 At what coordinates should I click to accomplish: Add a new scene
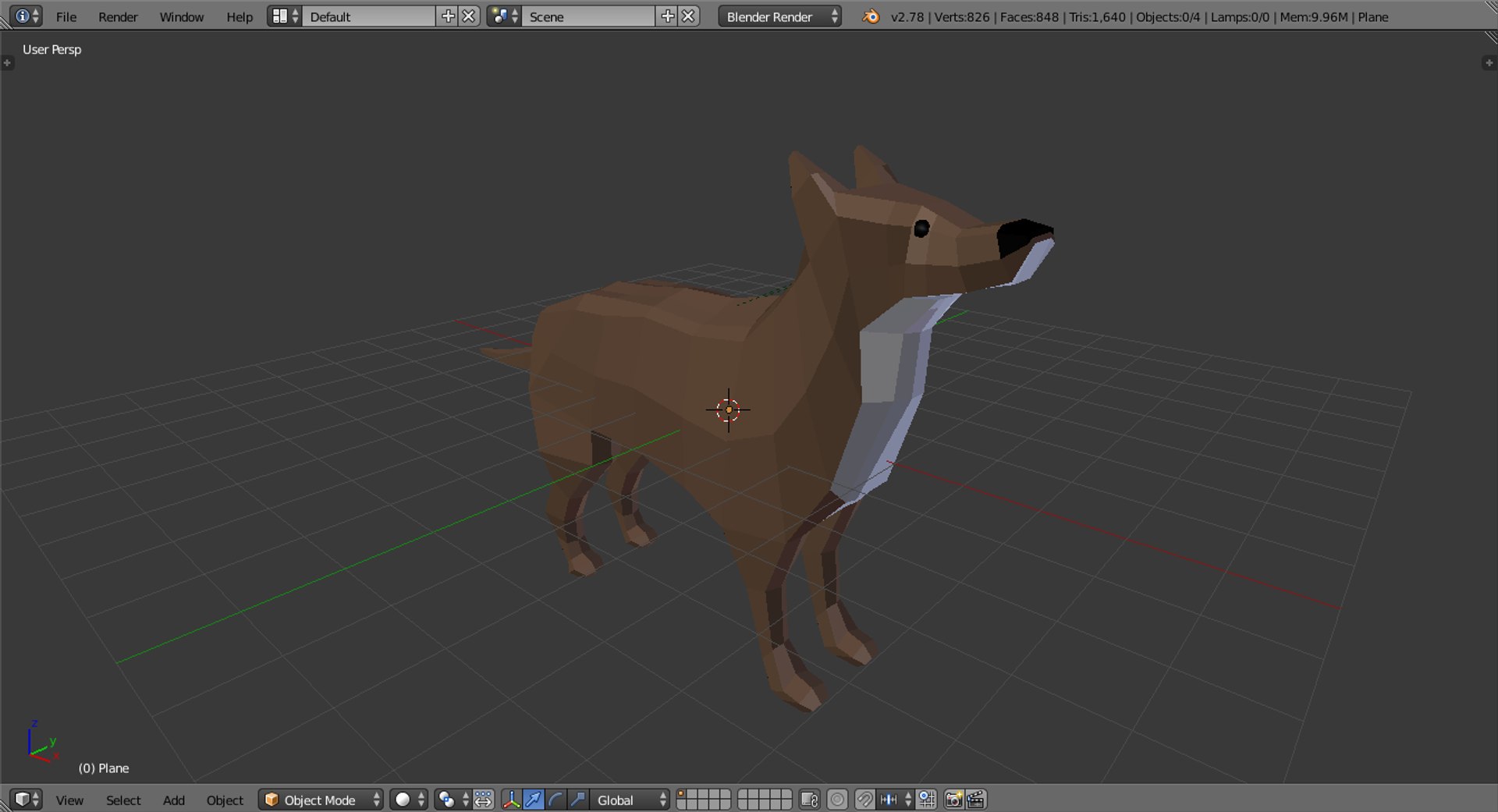point(667,16)
